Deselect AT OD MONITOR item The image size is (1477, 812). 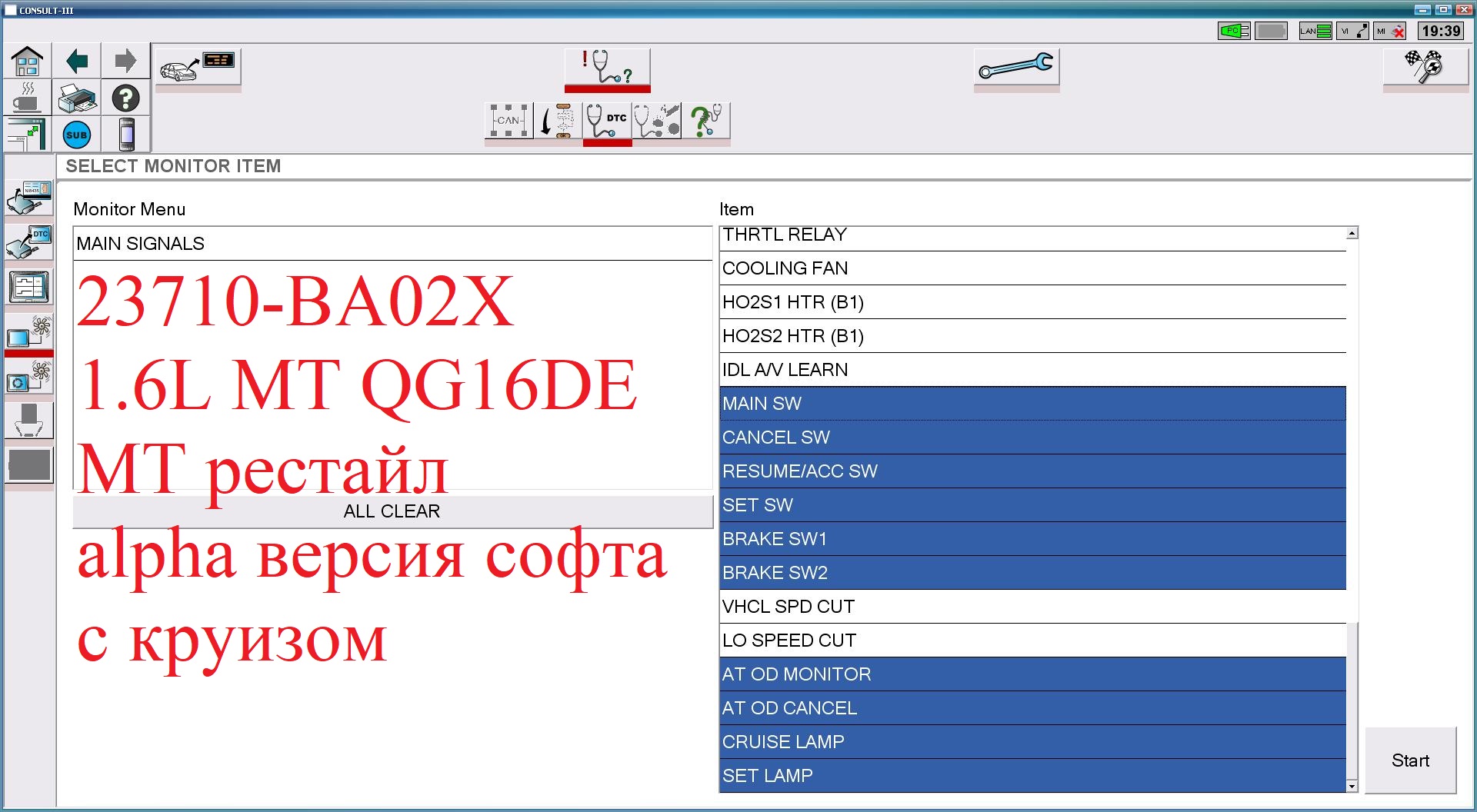tap(1032, 674)
